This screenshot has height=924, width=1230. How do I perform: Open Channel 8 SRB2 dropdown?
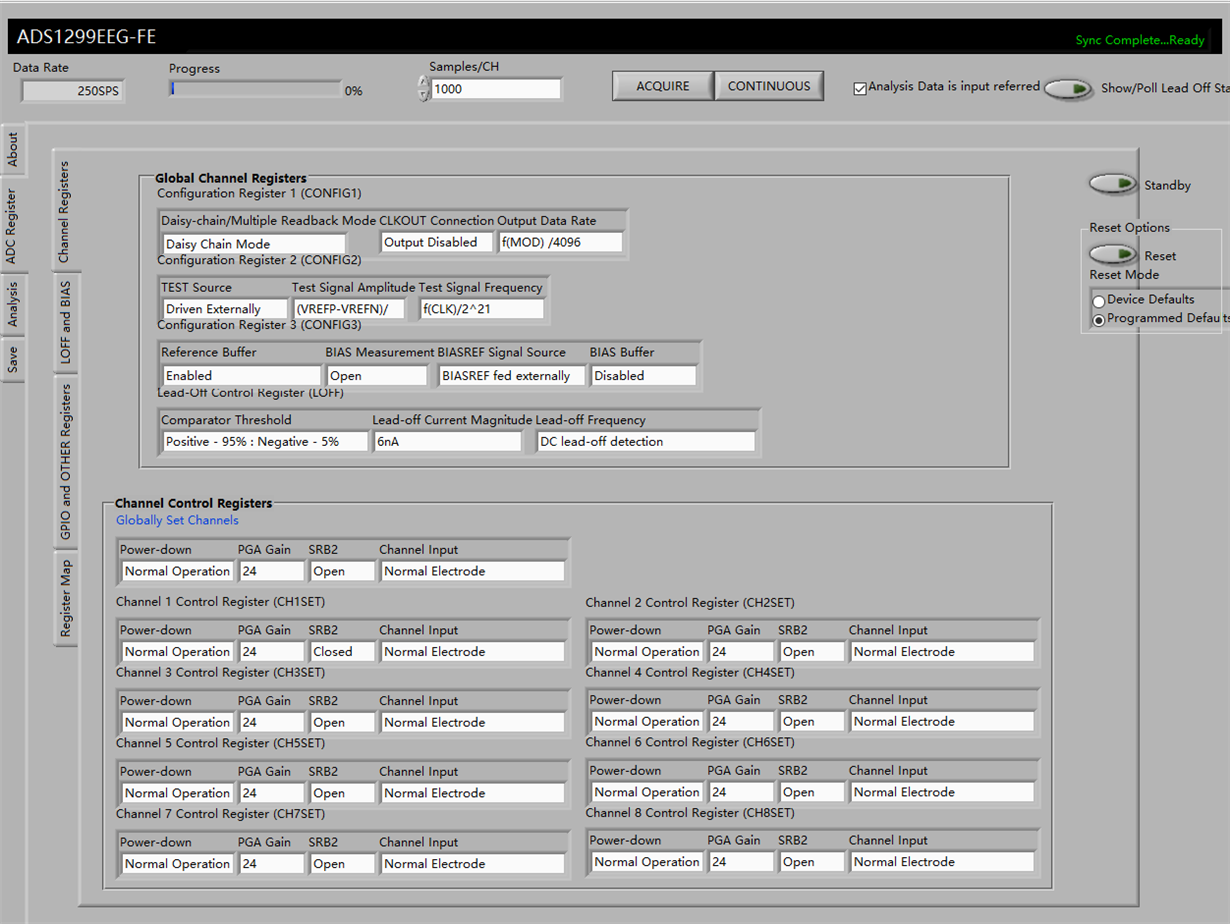tap(812, 862)
